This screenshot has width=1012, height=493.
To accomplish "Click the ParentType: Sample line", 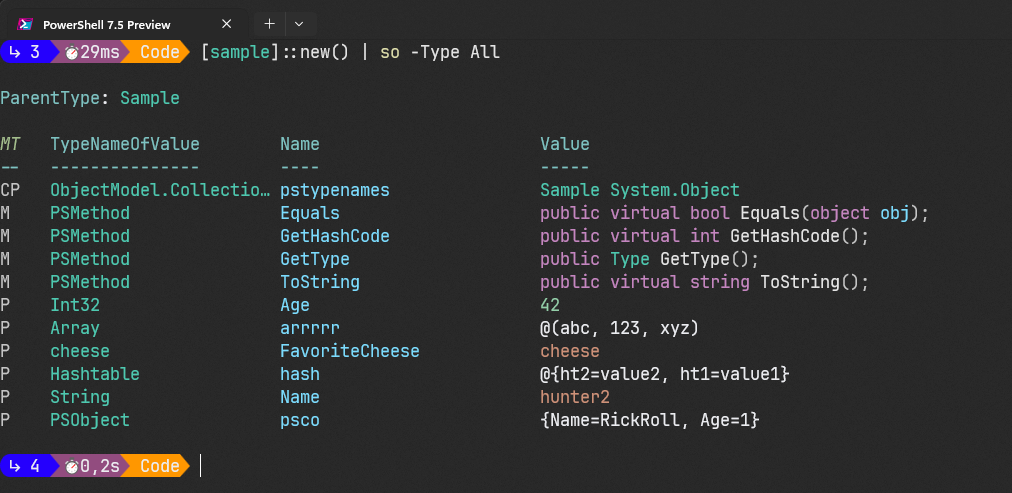I will pyautogui.click(x=90, y=98).
